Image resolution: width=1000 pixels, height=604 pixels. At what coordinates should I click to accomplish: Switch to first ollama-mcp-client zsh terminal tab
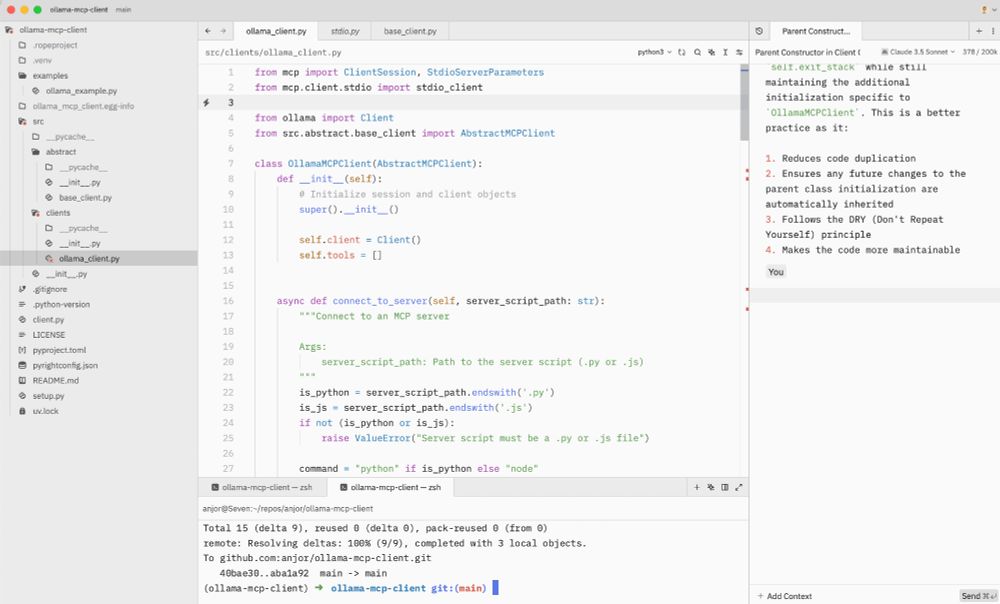click(x=262, y=487)
